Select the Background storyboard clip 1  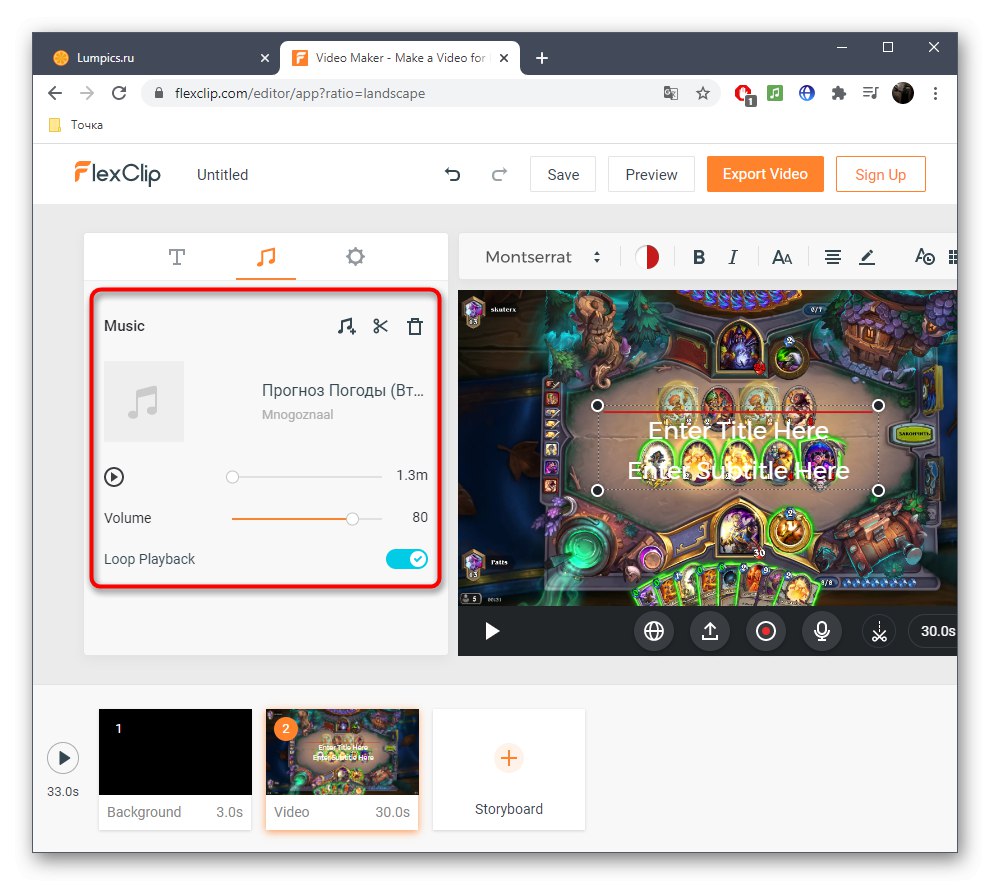(175, 768)
